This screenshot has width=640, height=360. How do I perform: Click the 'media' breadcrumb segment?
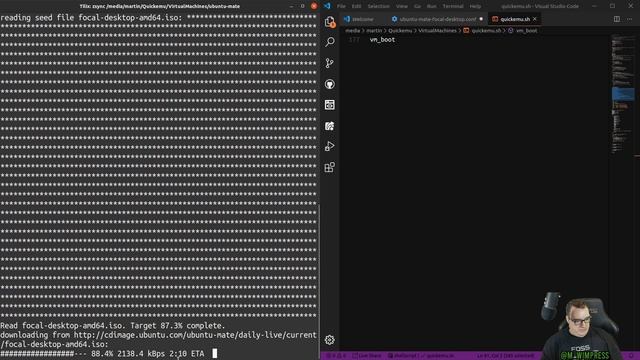353,31
